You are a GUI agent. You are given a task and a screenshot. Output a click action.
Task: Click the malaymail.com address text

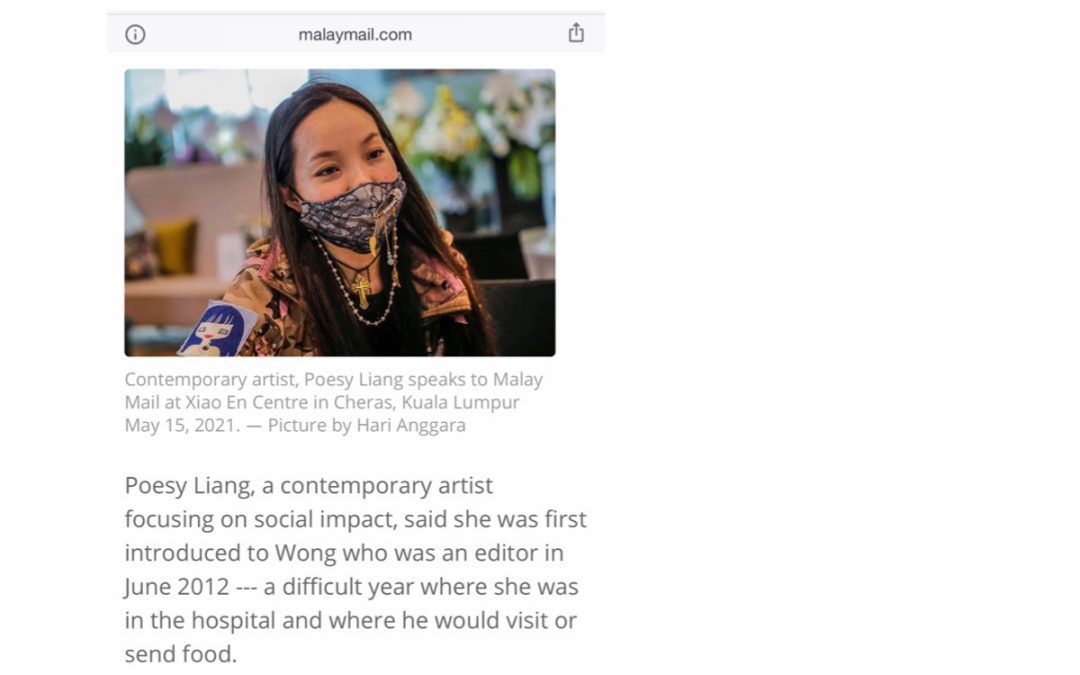pyautogui.click(x=355, y=34)
